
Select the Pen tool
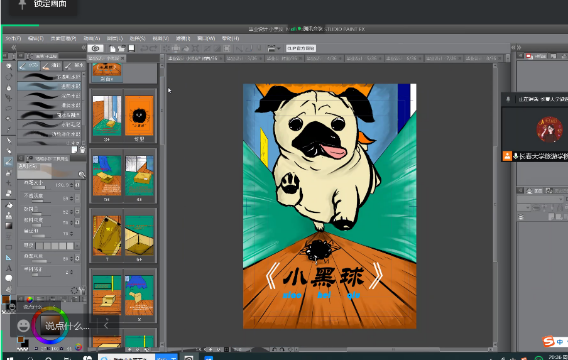point(9,141)
